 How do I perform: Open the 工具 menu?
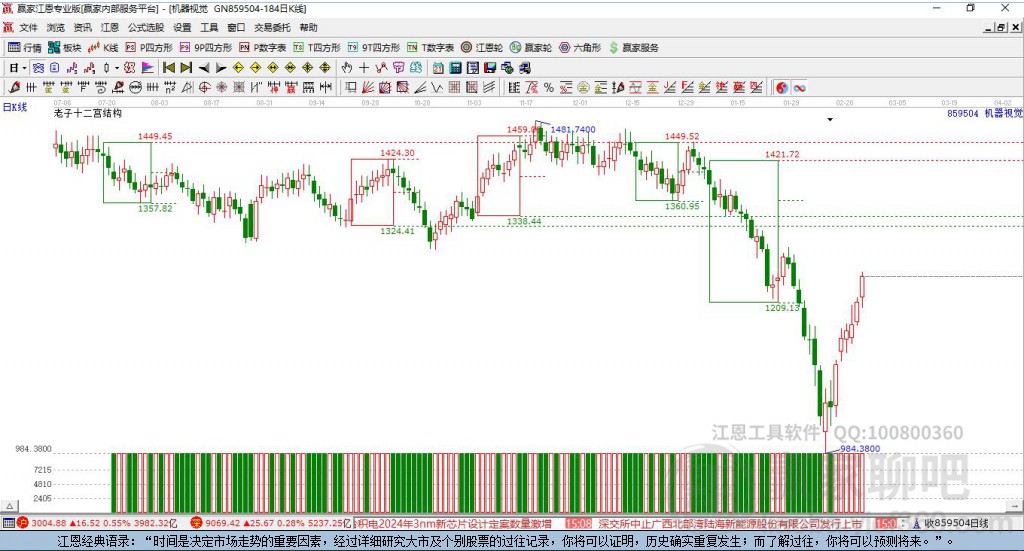pyautogui.click(x=209, y=27)
